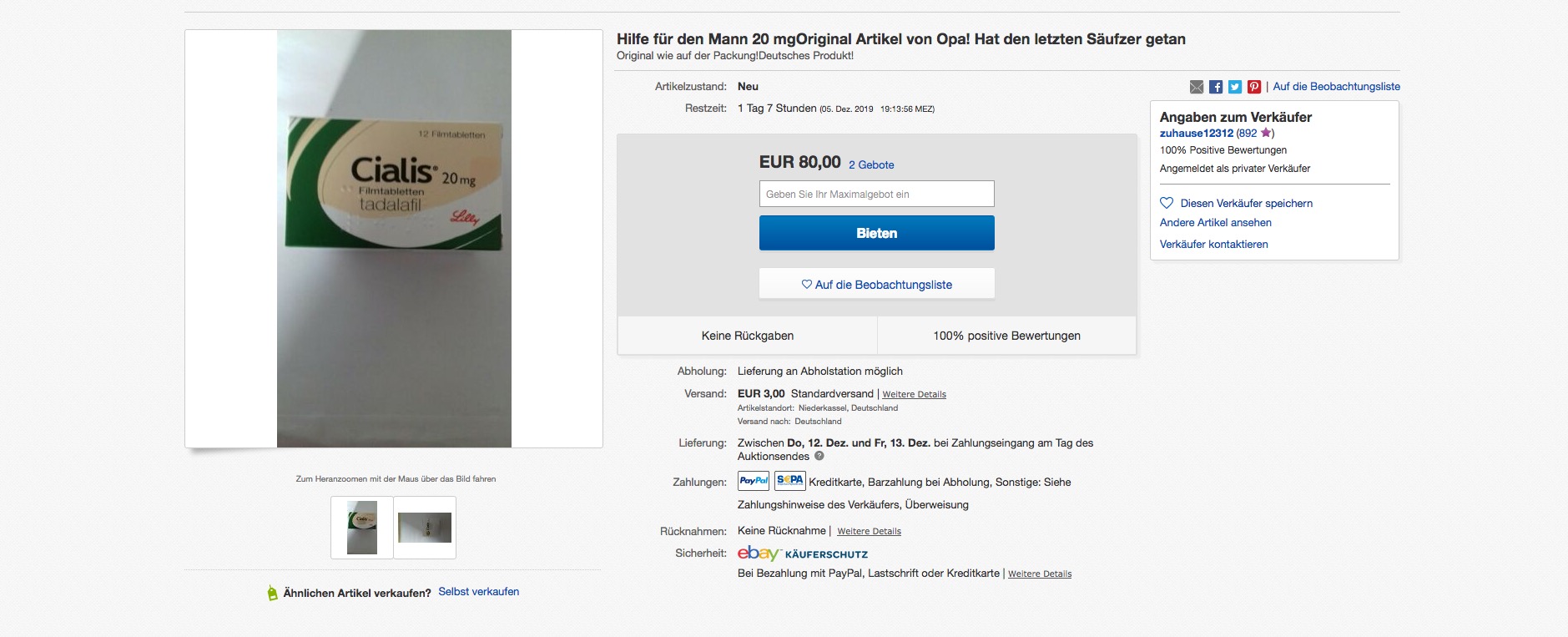Toggle the gray Auf die Beobachtungsliste button
1568x637 pixels.
876,285
